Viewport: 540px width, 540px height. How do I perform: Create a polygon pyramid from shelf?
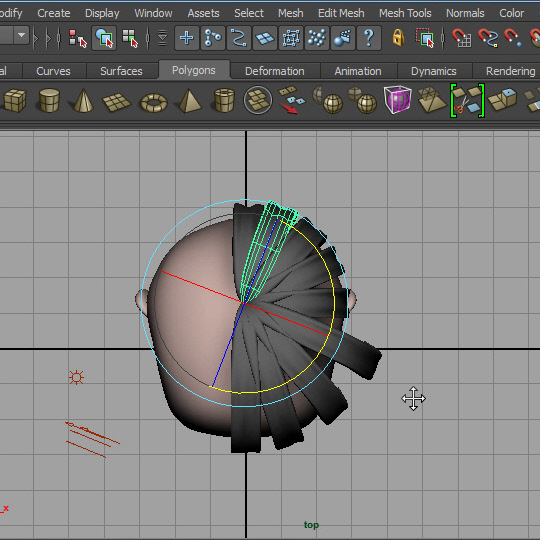tap(189, 101)
